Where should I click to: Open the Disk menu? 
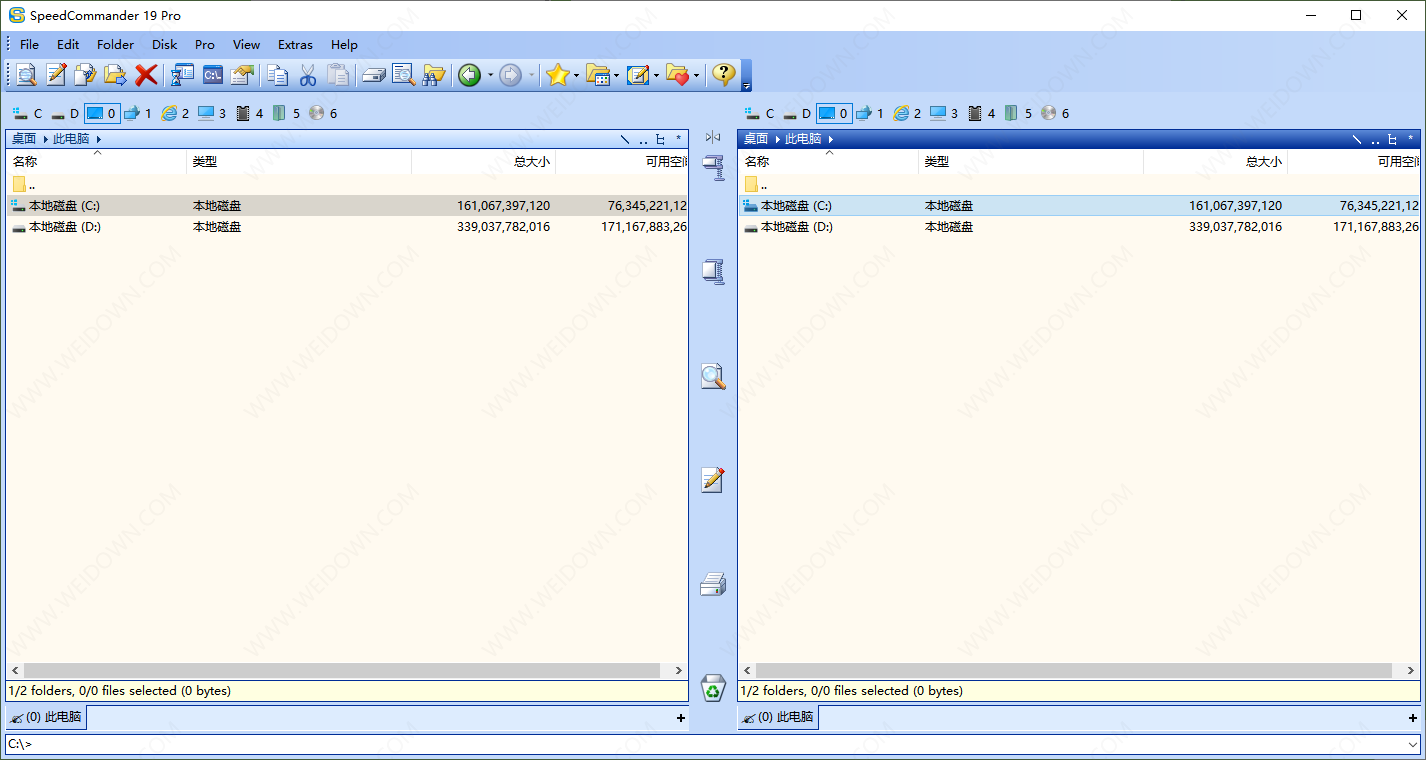[x=165, y=44]
